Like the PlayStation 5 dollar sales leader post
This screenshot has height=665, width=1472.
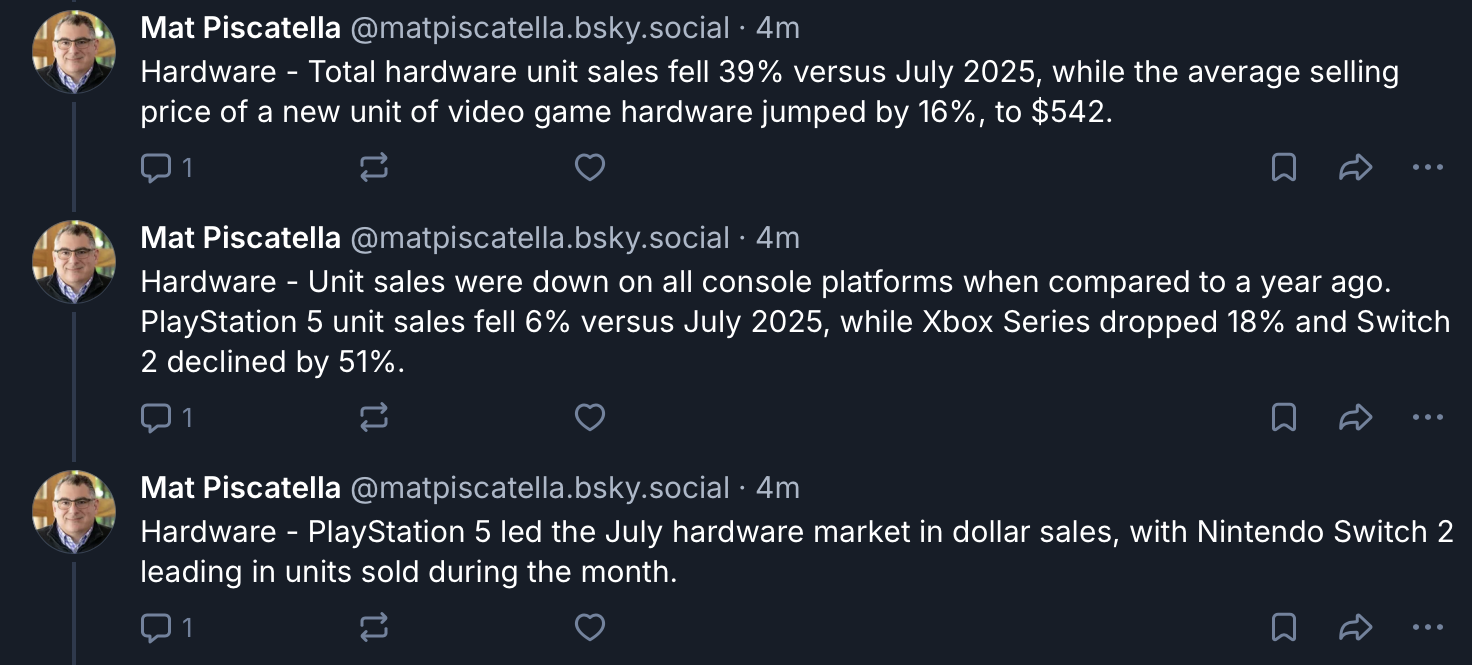(590, 627)
